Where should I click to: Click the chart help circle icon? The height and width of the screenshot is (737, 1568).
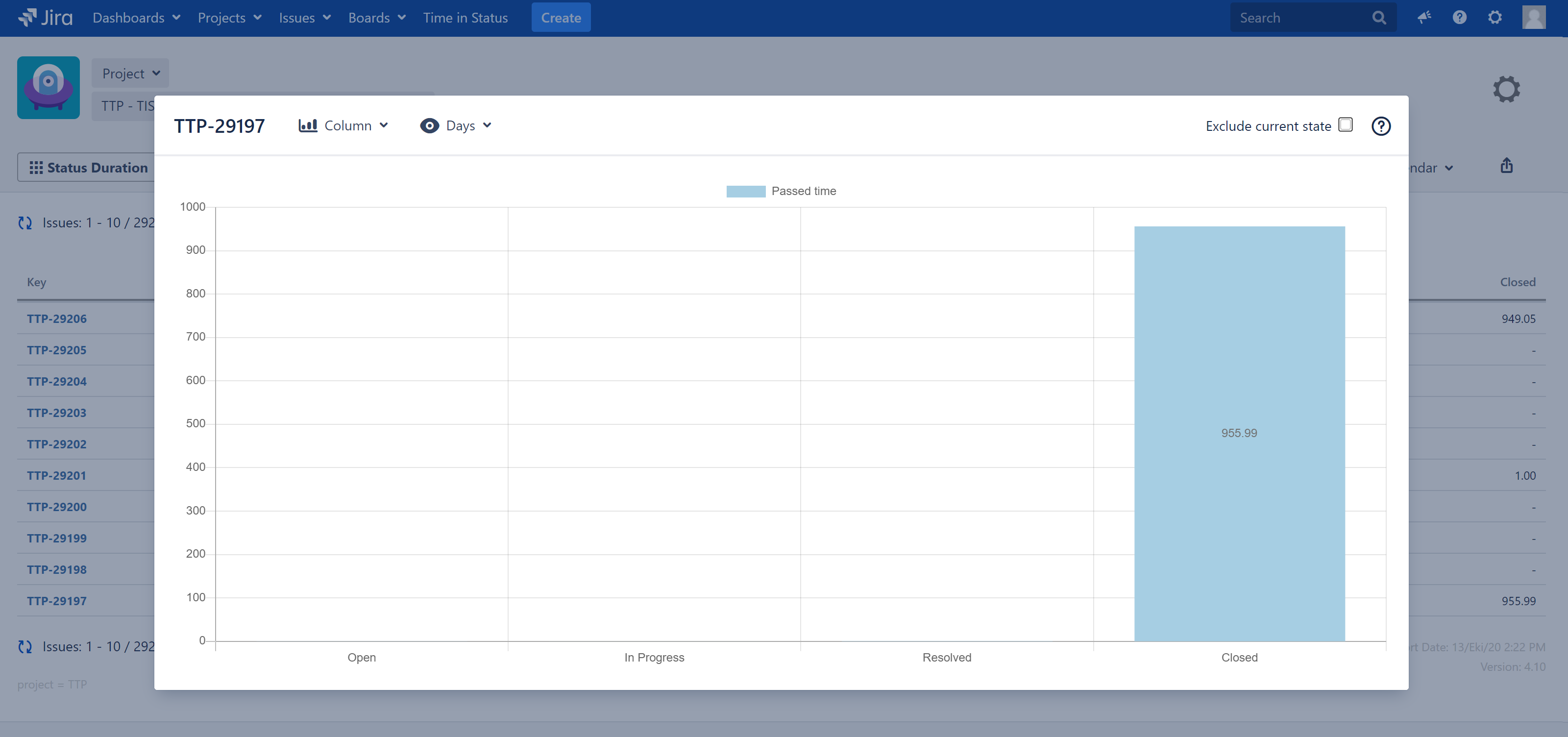(x=1380, y=126)
